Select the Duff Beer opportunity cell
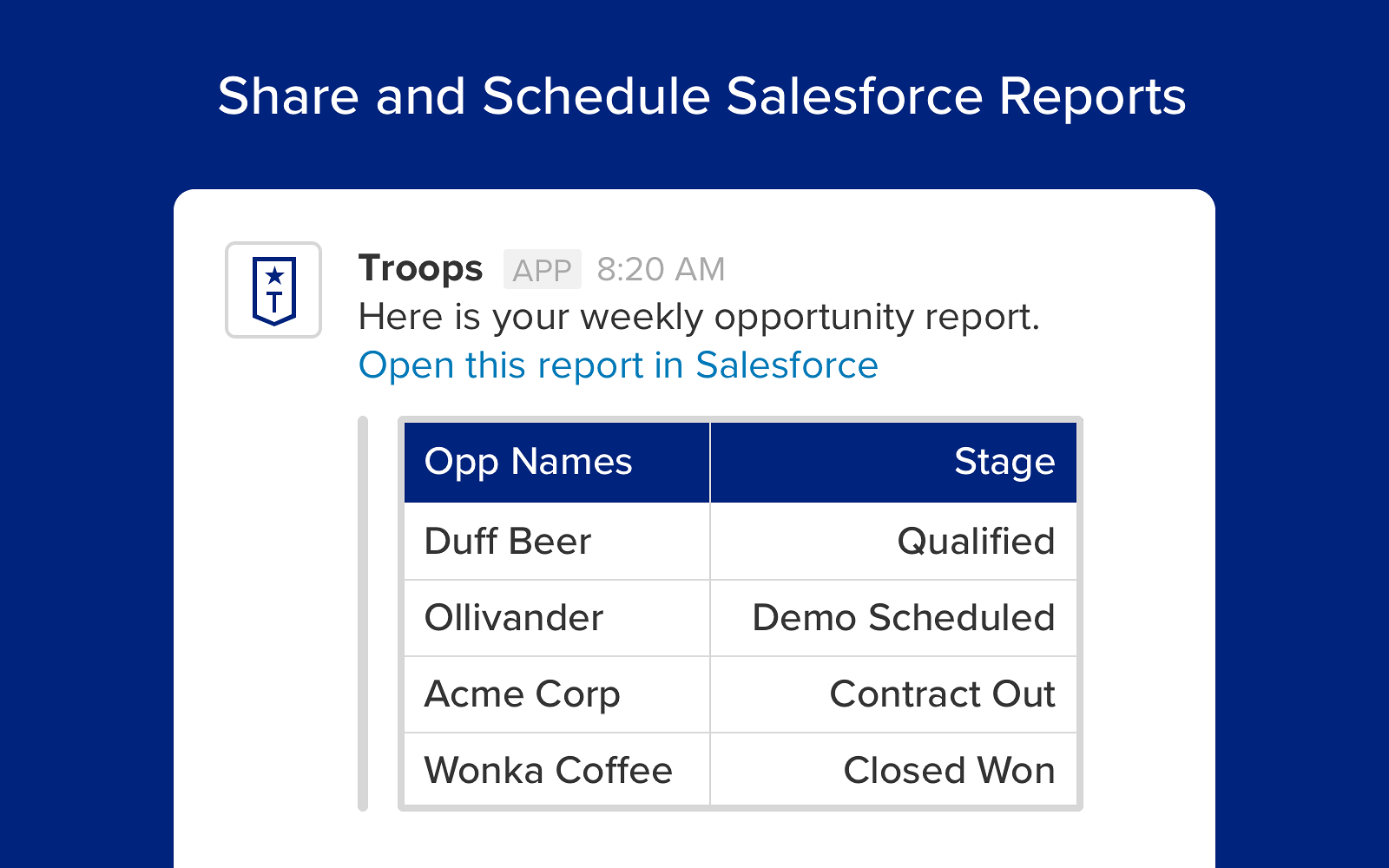This screenshot has width=1389, height=868. pyautogui.click(x=508, y=542)
